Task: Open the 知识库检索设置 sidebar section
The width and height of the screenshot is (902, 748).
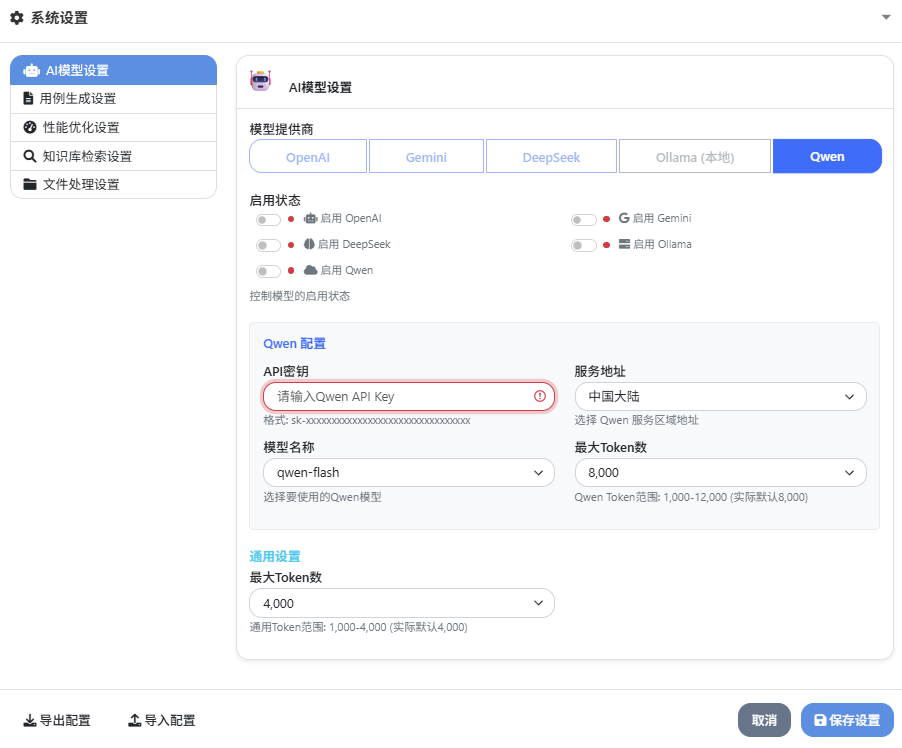Action: pos(113,156)
